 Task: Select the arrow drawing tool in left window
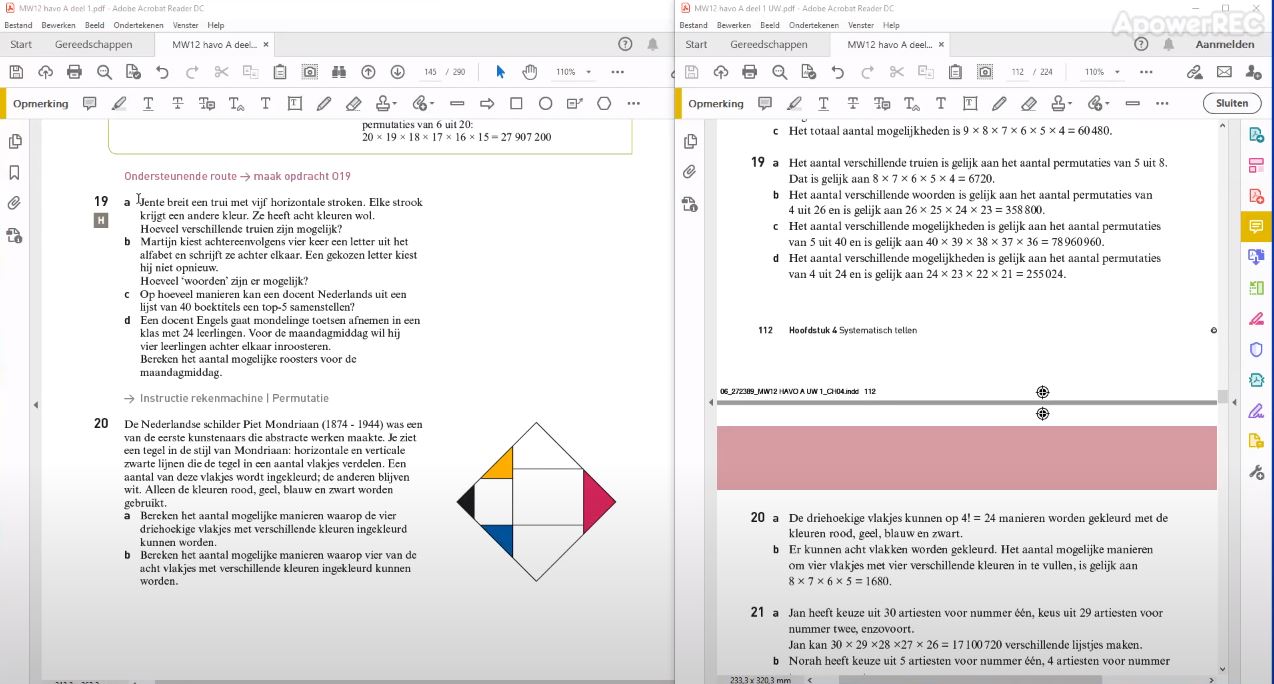tap(487, 103)
